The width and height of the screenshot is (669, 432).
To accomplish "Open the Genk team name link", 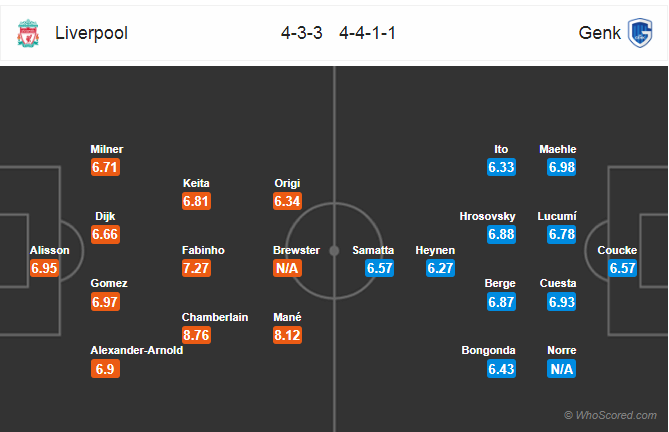I will (x=599, y=33).
